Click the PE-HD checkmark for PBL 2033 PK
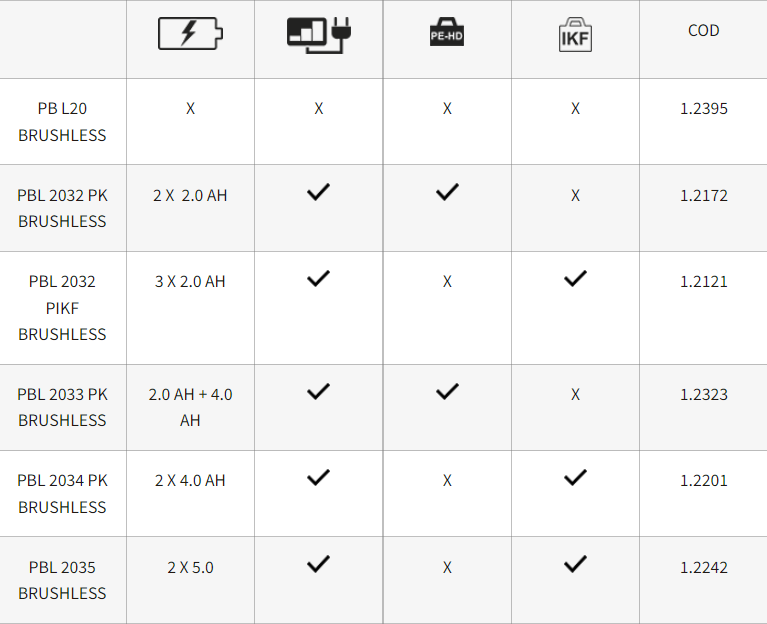The height and width of the screenshot is (624, 767). [x=447, y=391]
